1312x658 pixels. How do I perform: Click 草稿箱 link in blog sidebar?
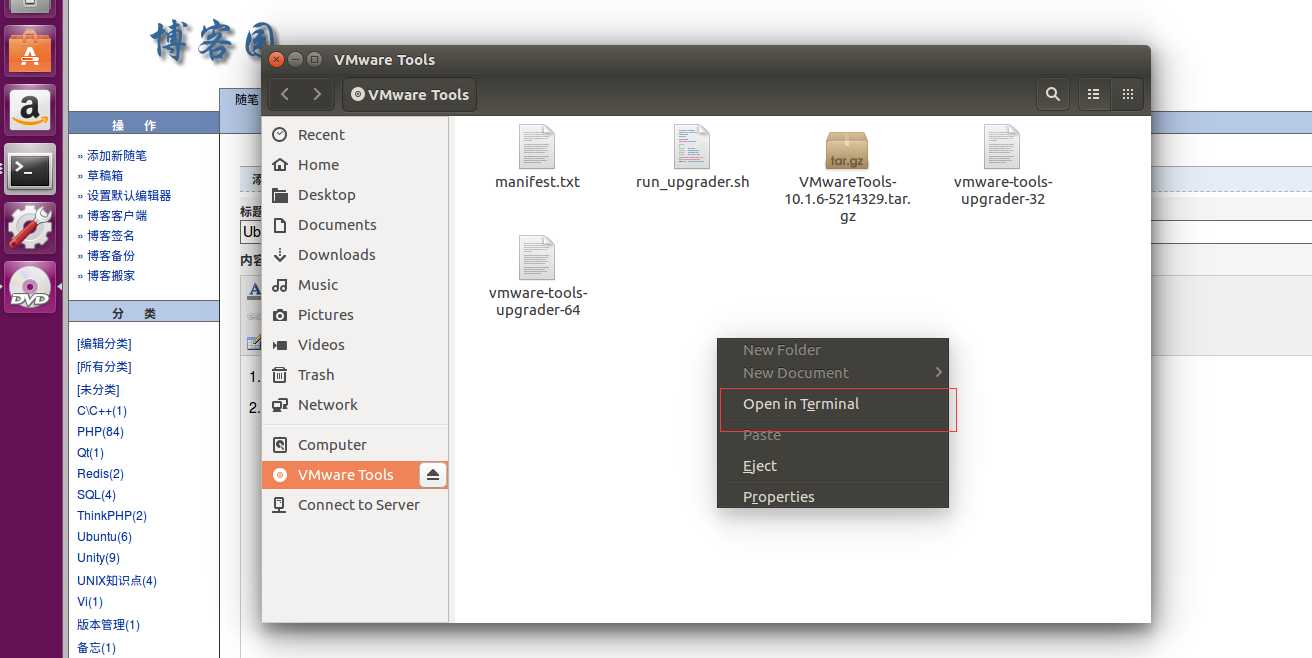tap(105, 176)
